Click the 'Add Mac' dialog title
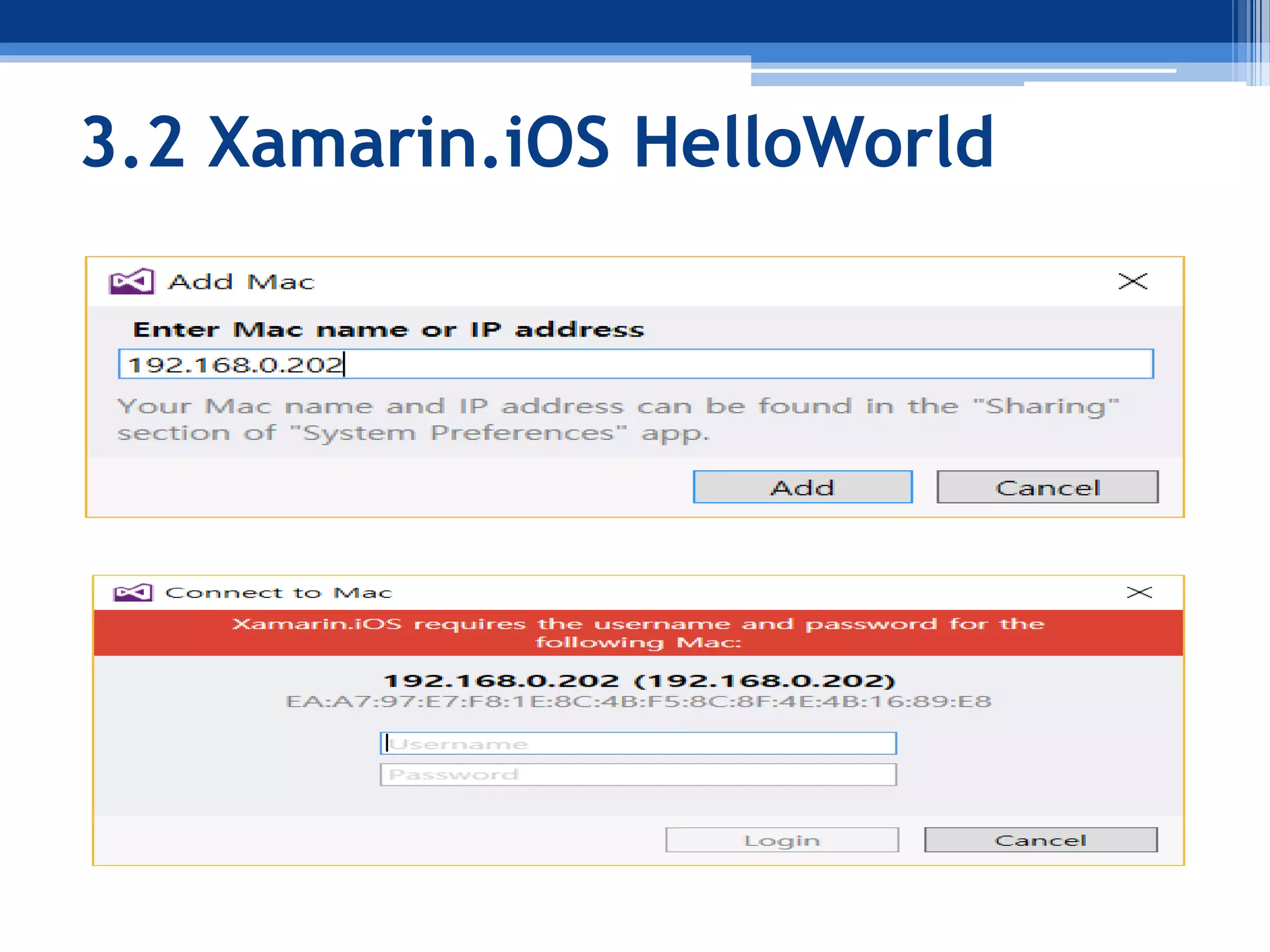Image resolution: width=1270 pixels, height=952 pixels. tap(242, 282)
